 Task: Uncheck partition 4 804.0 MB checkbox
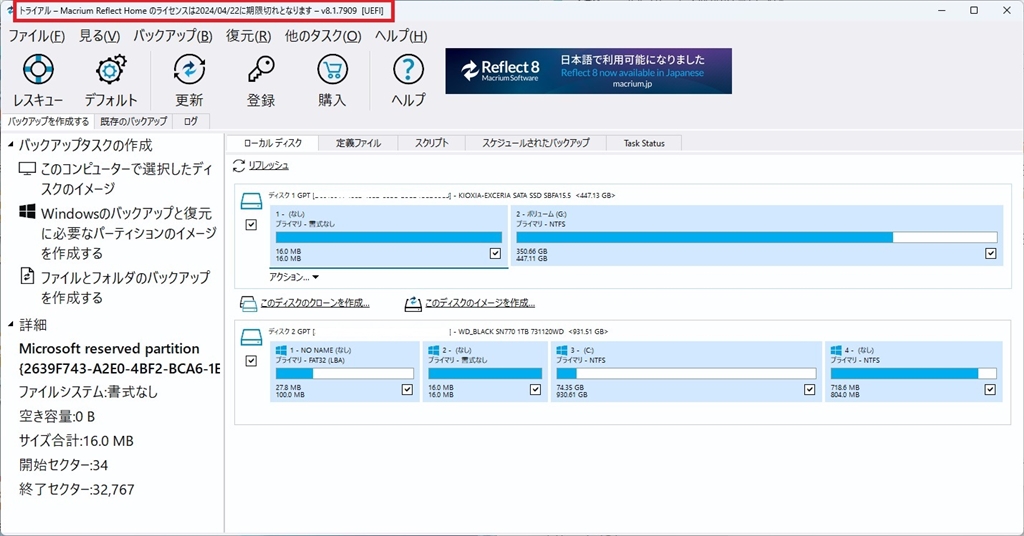[x=990, y=390]
